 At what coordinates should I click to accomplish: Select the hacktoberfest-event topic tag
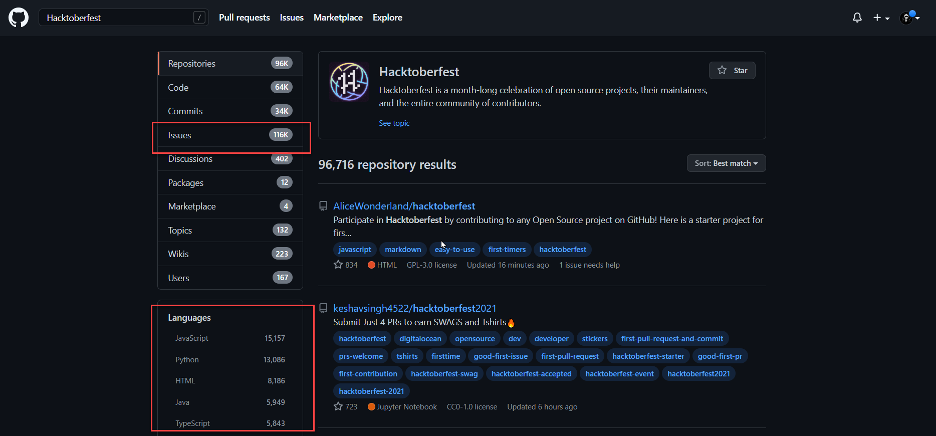click(x=620, y=374)
